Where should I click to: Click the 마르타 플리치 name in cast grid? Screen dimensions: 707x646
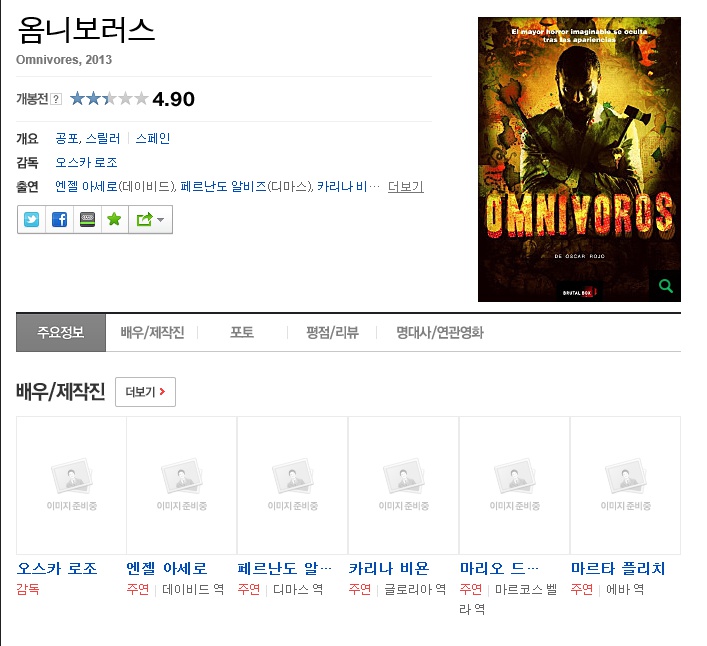pyautogui.click(x=617, y=568)
